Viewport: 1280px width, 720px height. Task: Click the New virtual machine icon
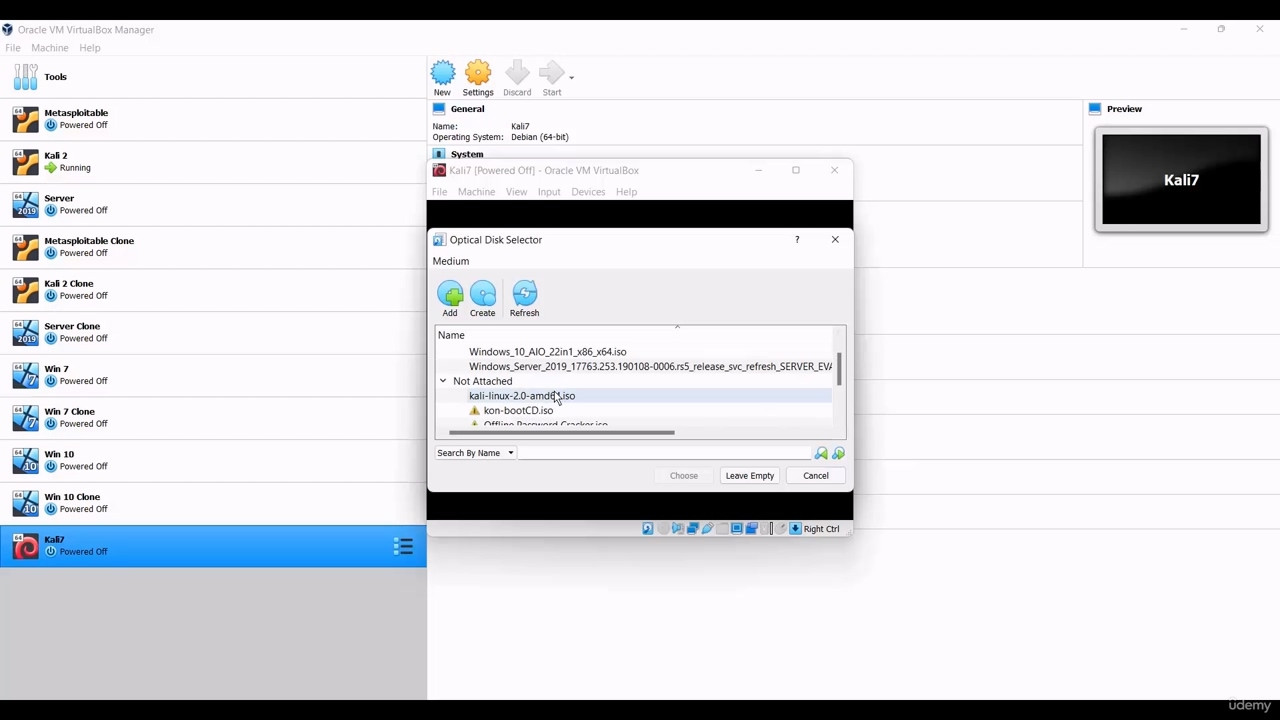[442, 73]
